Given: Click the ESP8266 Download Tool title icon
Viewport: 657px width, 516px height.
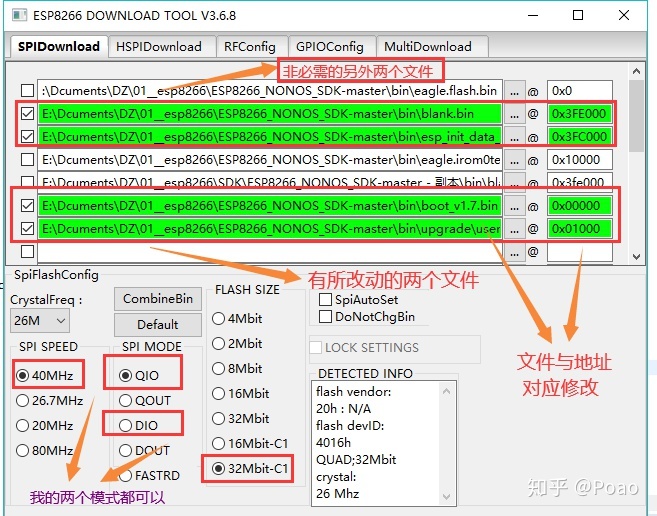Looking at the screenshot, I should click(x=19, y=16).
